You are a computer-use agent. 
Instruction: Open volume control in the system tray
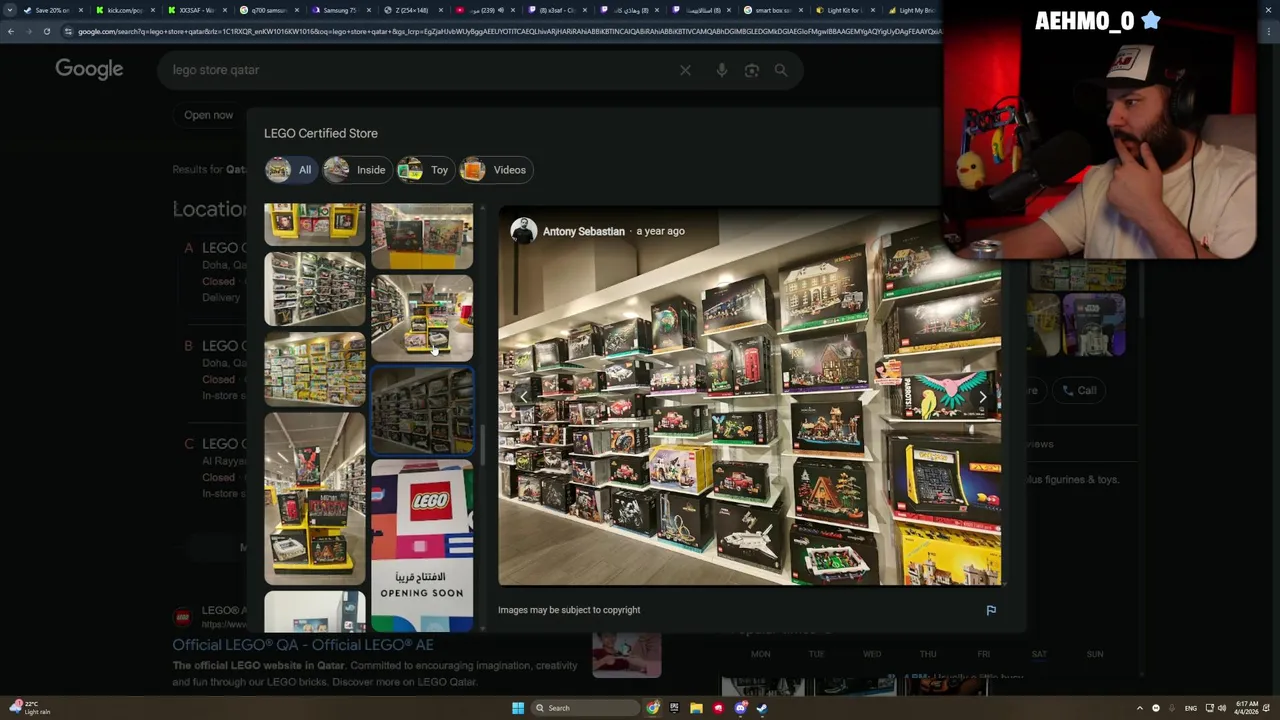click(1222, 708)
